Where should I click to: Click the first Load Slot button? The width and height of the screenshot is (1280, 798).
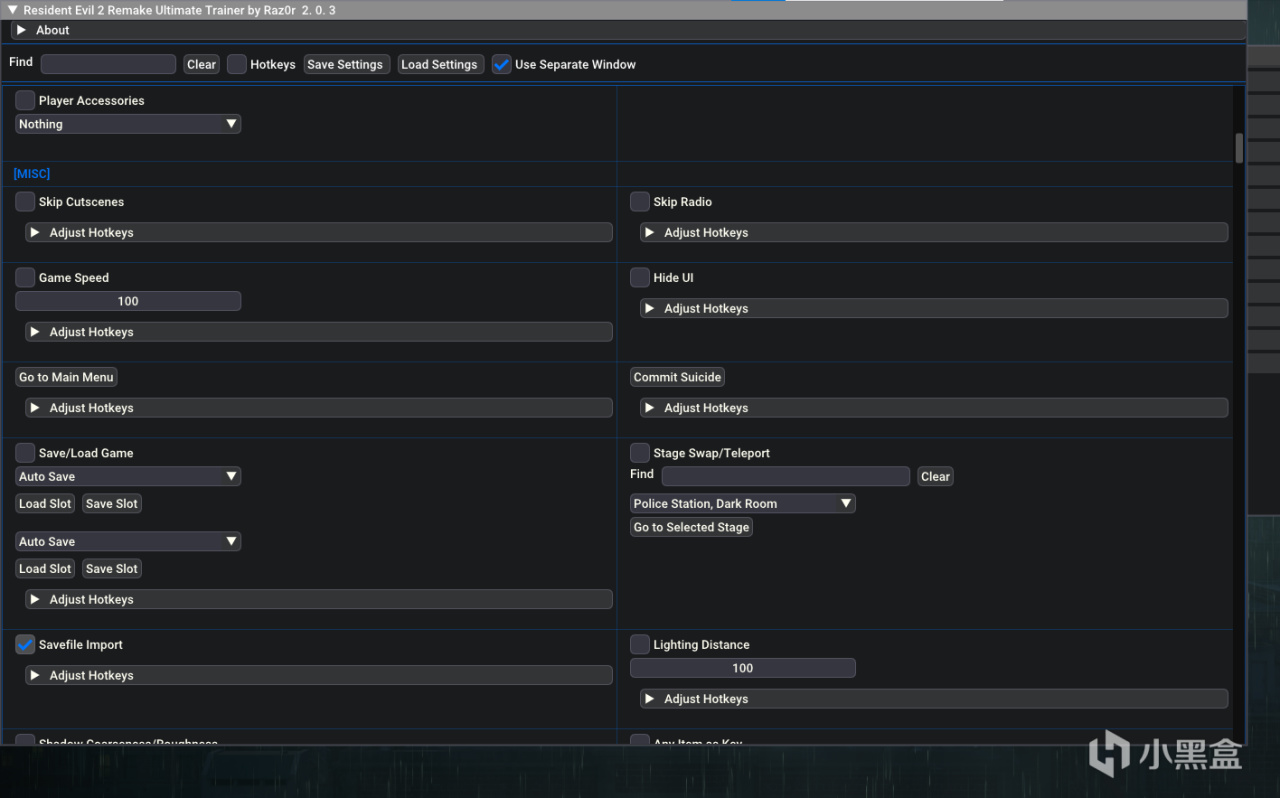pos(45,504)
